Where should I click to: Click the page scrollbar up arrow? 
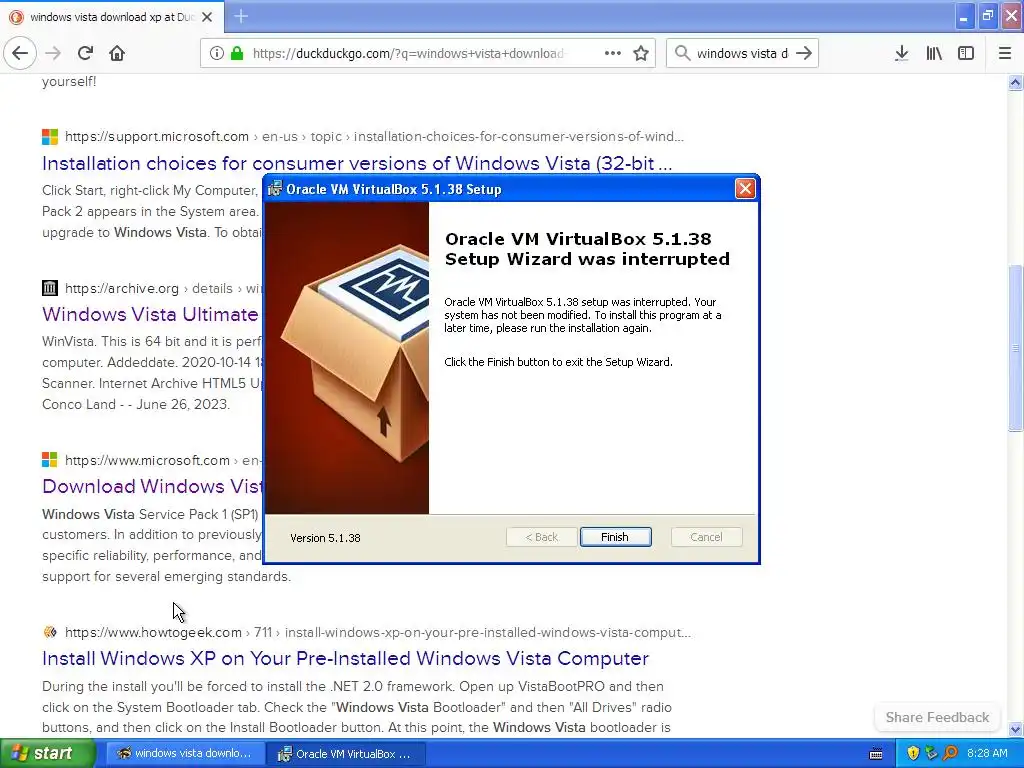click(x=1015, y=82)
